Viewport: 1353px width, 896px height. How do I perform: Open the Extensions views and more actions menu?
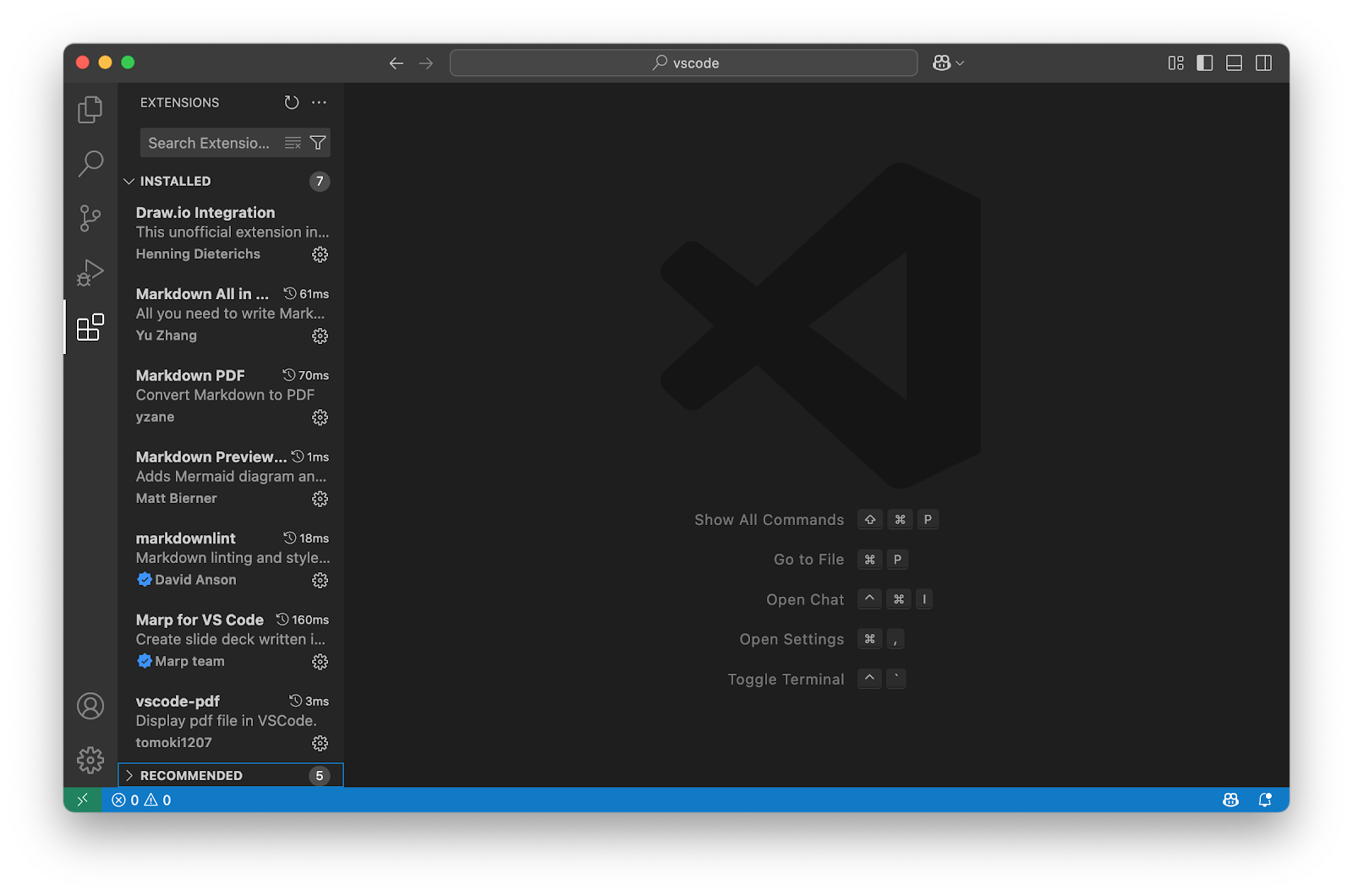(x=319, y=102)
